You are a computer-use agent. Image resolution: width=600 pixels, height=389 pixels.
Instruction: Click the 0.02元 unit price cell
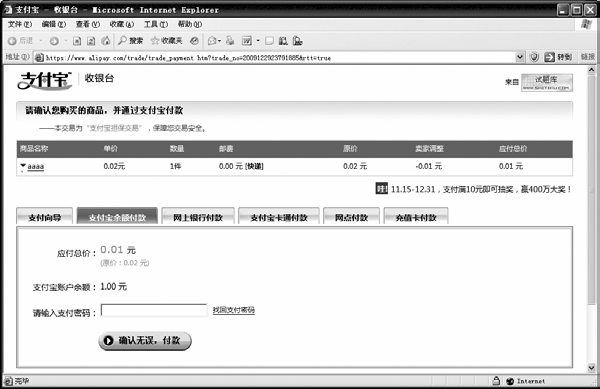tap(114, 166)
